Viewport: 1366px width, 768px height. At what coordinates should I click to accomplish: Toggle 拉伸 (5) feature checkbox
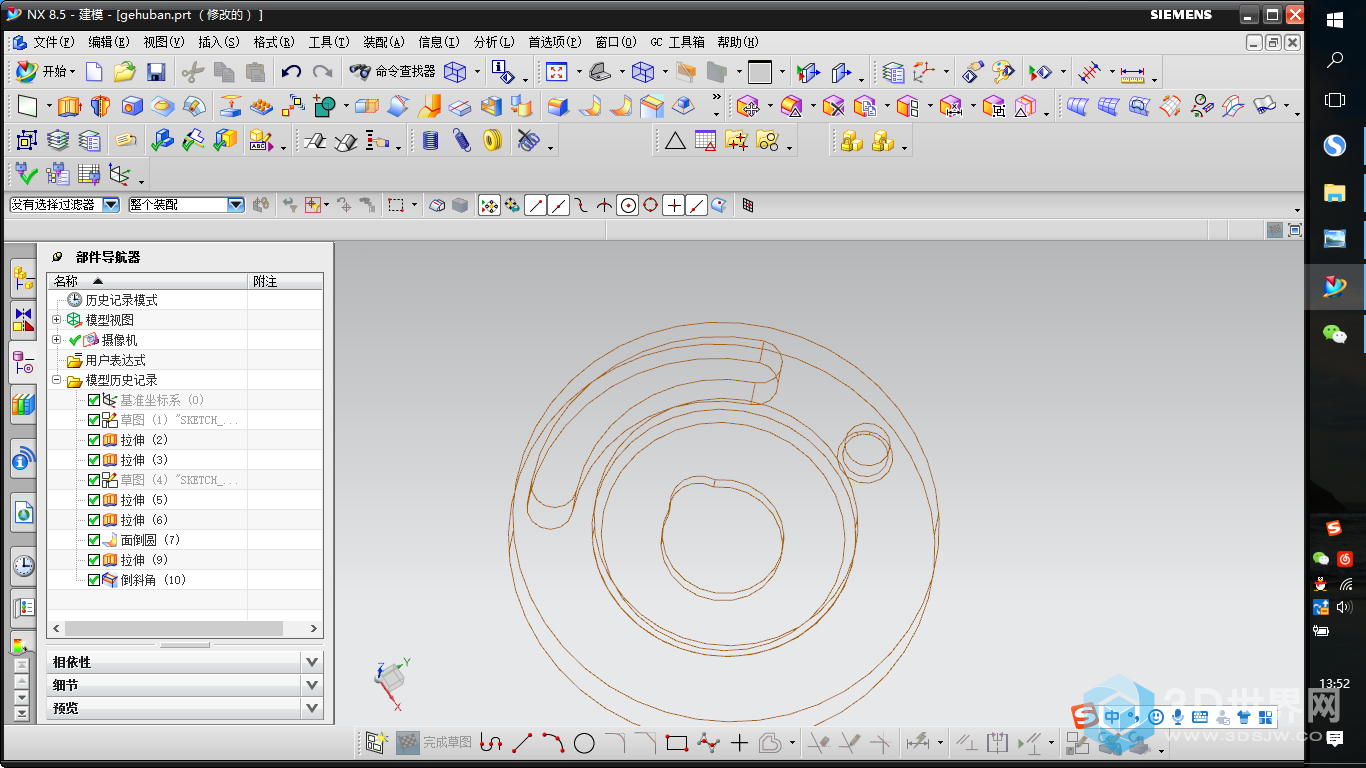click(94, 500)
